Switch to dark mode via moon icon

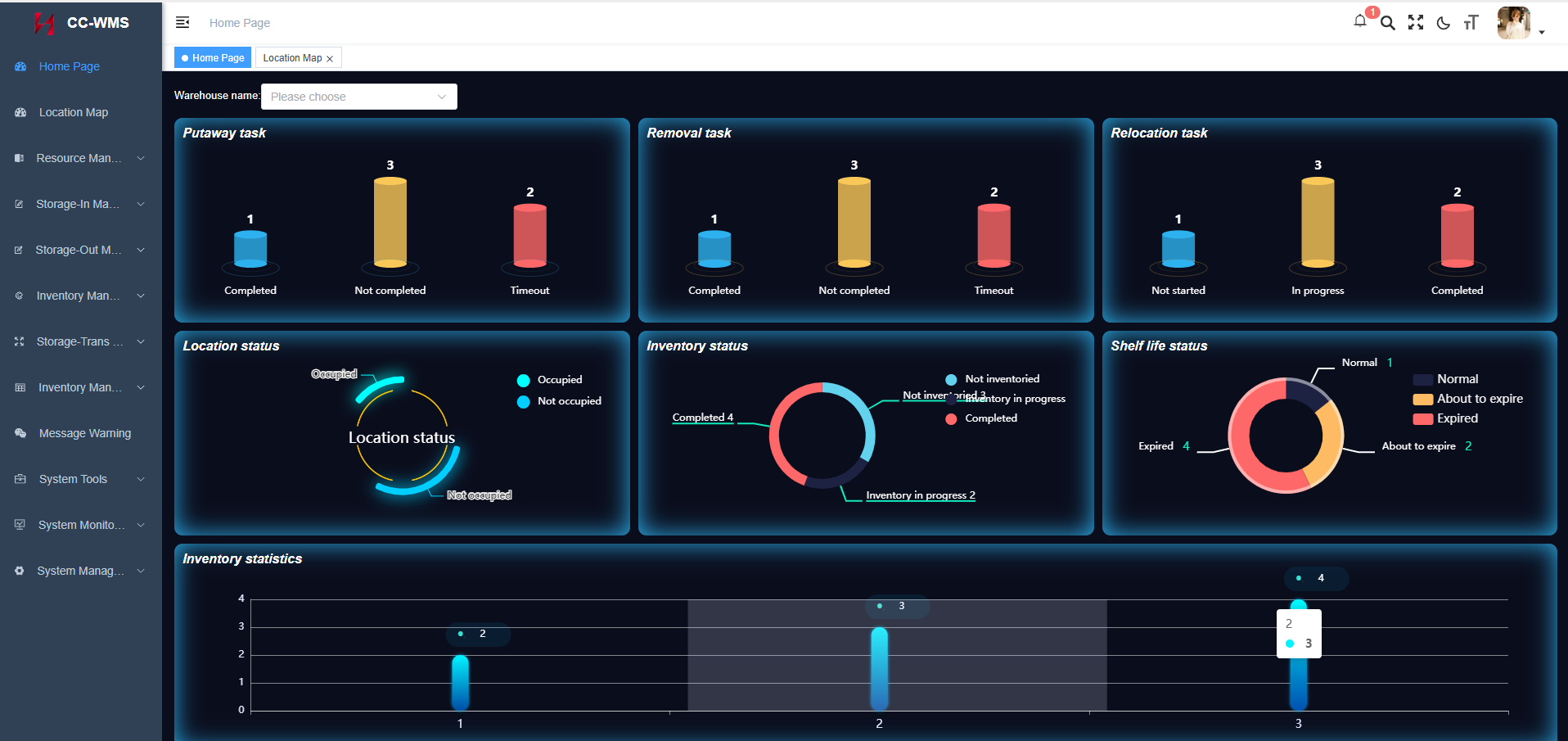point(1443,23)
